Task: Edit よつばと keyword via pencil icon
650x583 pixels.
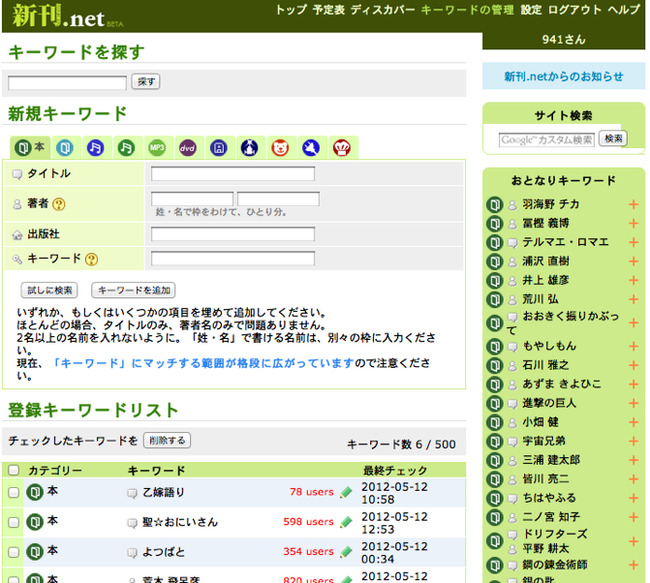Action: [346, 552]
